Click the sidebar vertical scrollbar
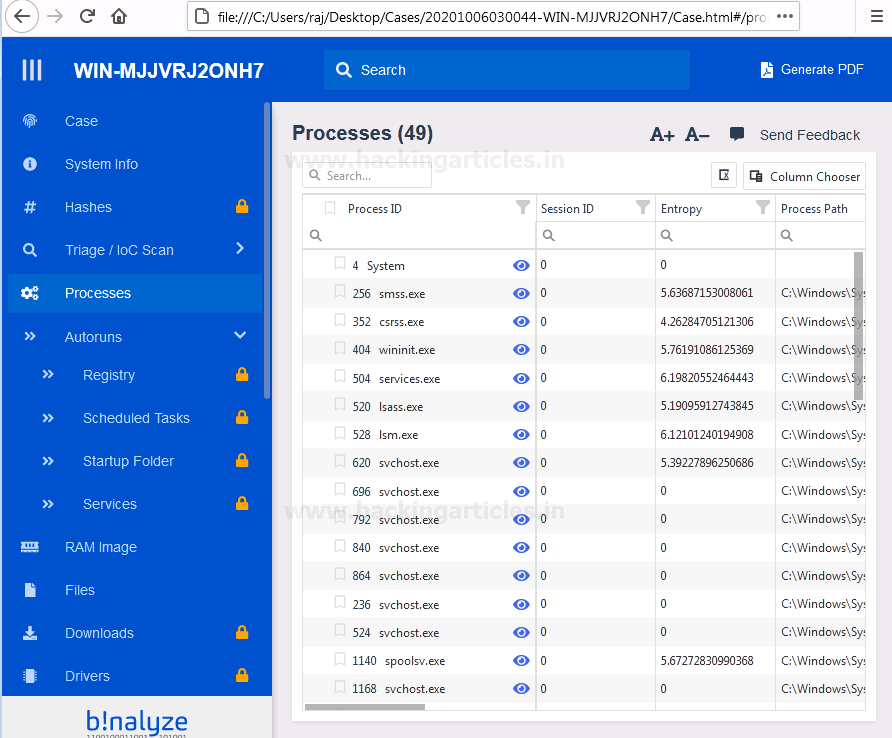This screenshot has width=892, height=738. tap(267, 250)
